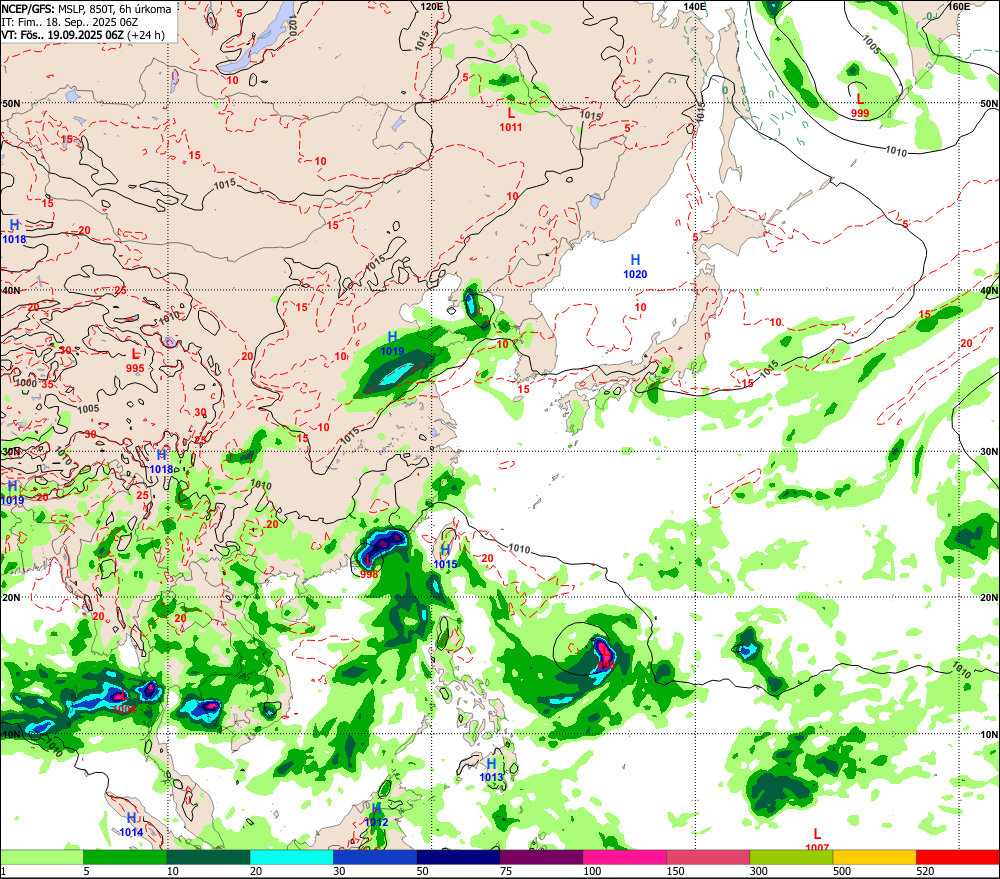This screenshot has width=1000, height=879.
Task: Click the H 1014 high near Sumatra
Action: click(131, 825)
